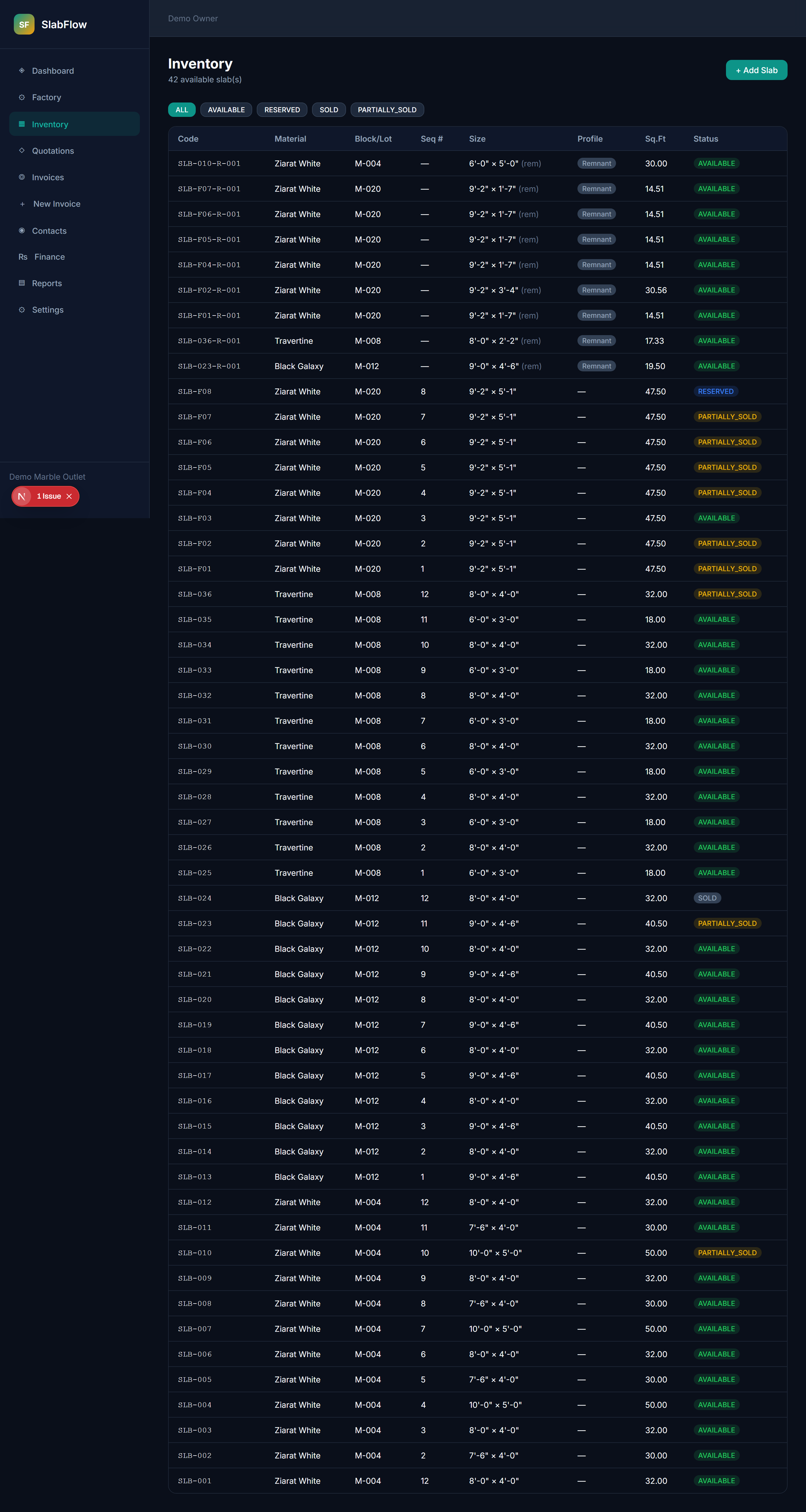Click the SlabFlow SF logo icon

tap(24, 24)
